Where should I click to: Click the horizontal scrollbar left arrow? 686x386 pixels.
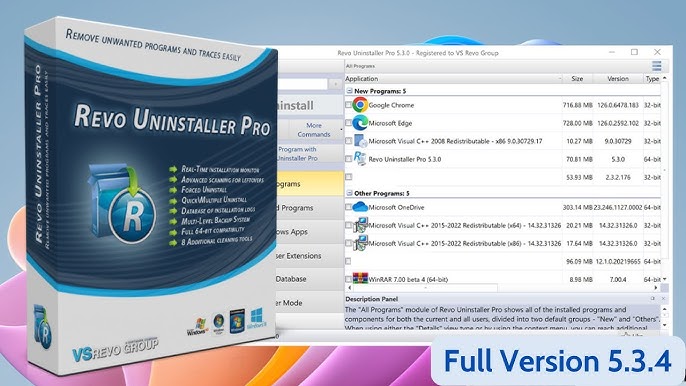349,288
